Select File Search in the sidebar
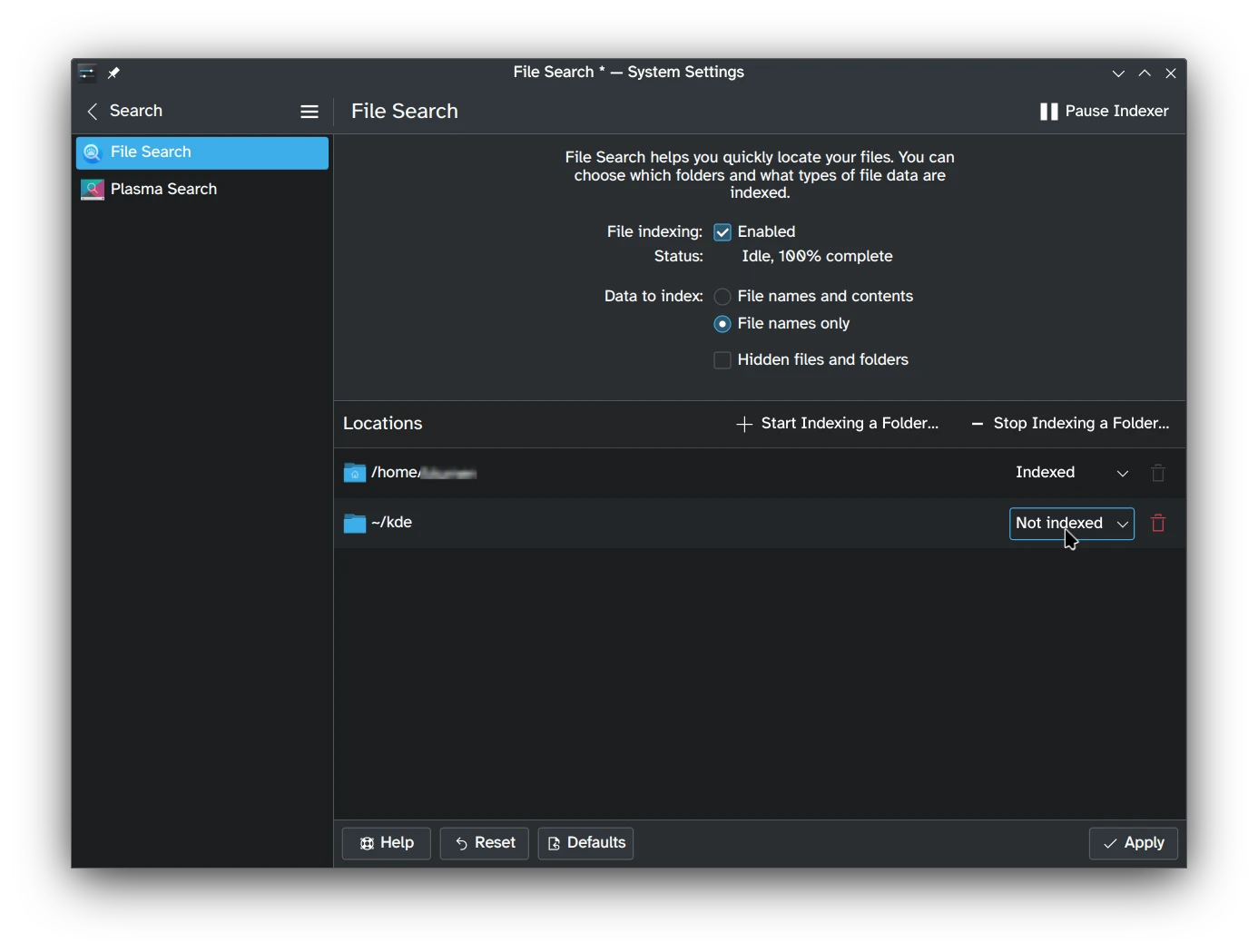1258x952 pixels. coord(202,152)
